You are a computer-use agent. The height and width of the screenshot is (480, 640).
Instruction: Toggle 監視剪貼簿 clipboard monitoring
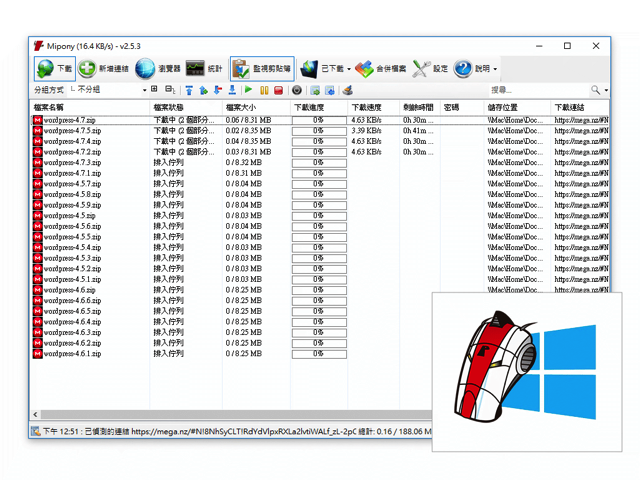coord(262,69)
